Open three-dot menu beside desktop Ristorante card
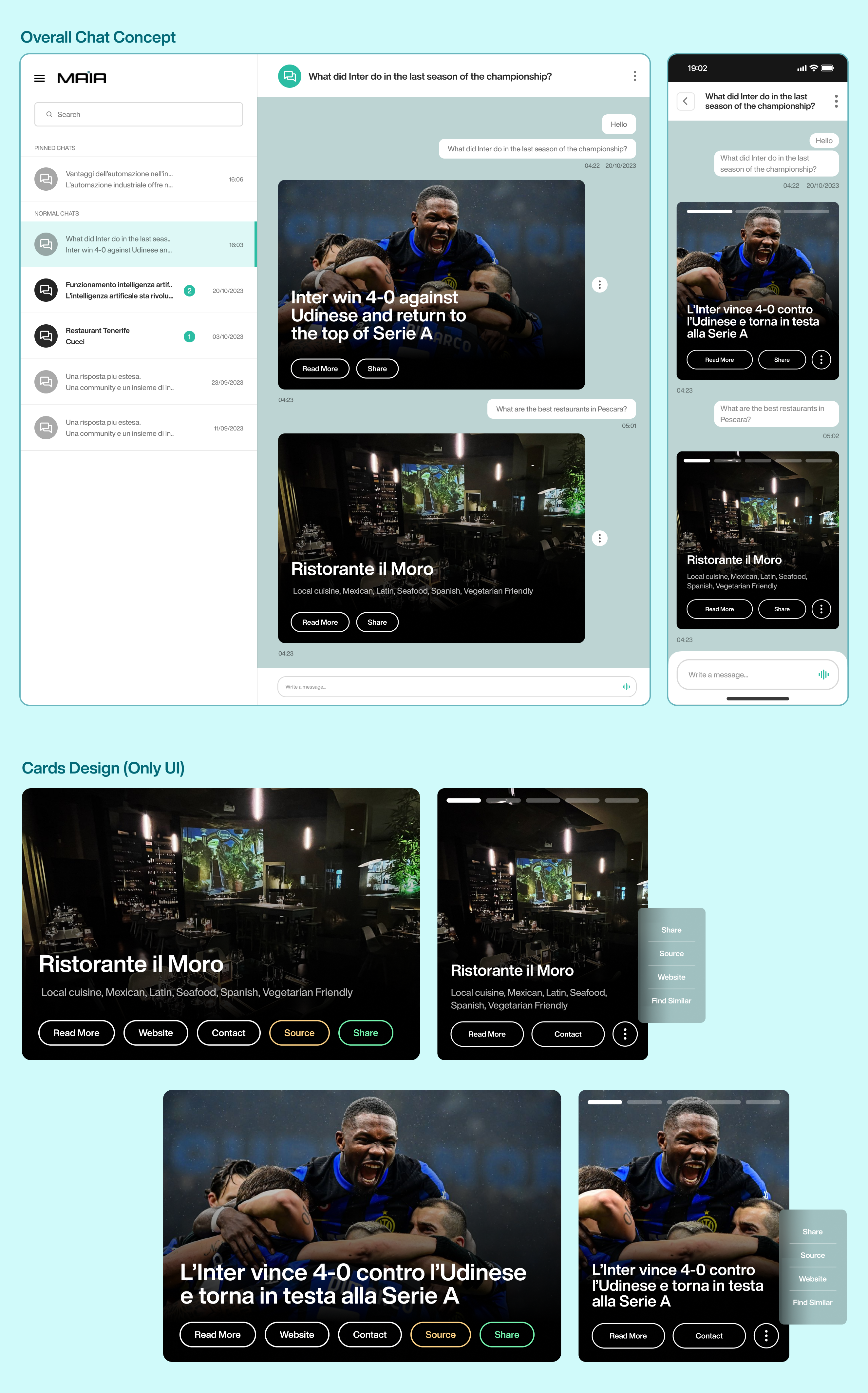The width and height of the screenshot is (868, 1393). click(599, 538)
